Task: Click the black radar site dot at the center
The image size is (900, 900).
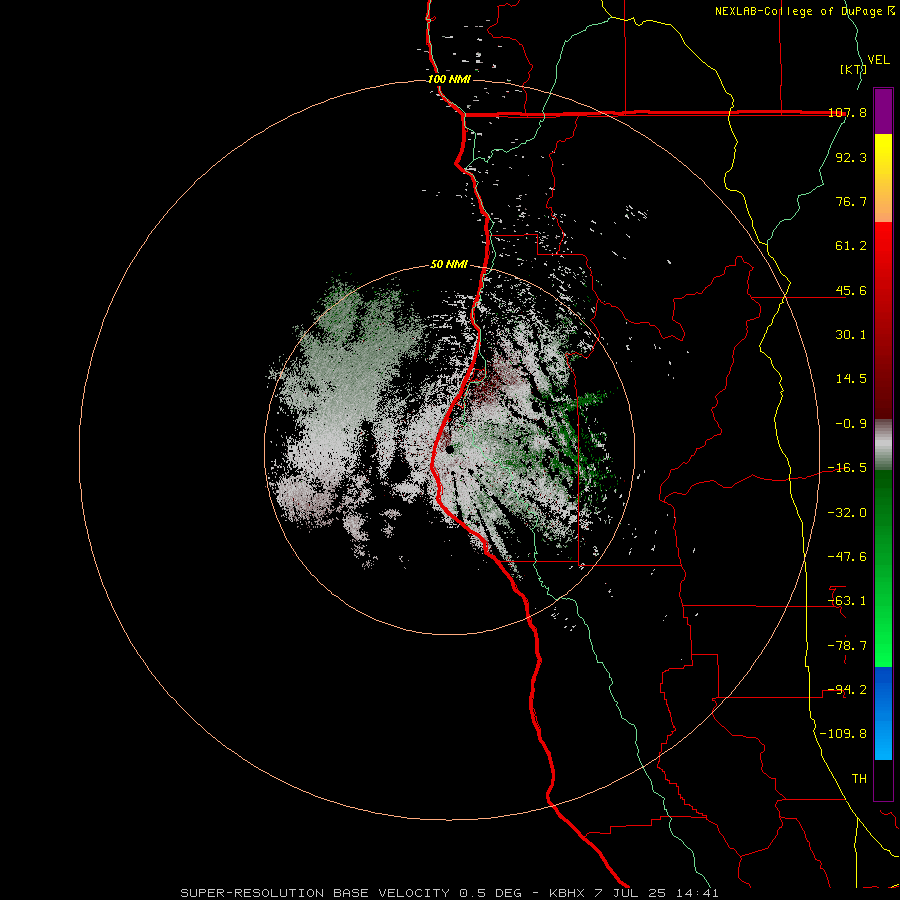Action: pyautogui.click(x=449, y=449)
